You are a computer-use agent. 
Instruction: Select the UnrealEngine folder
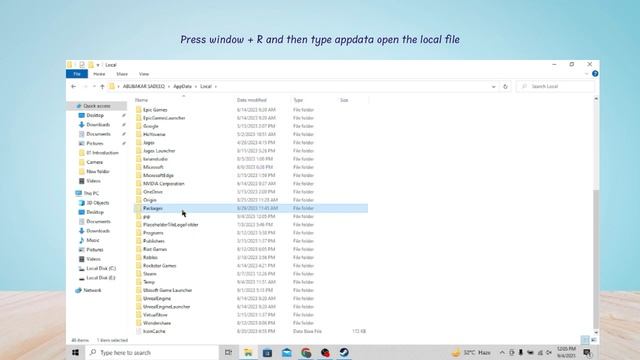157,298
